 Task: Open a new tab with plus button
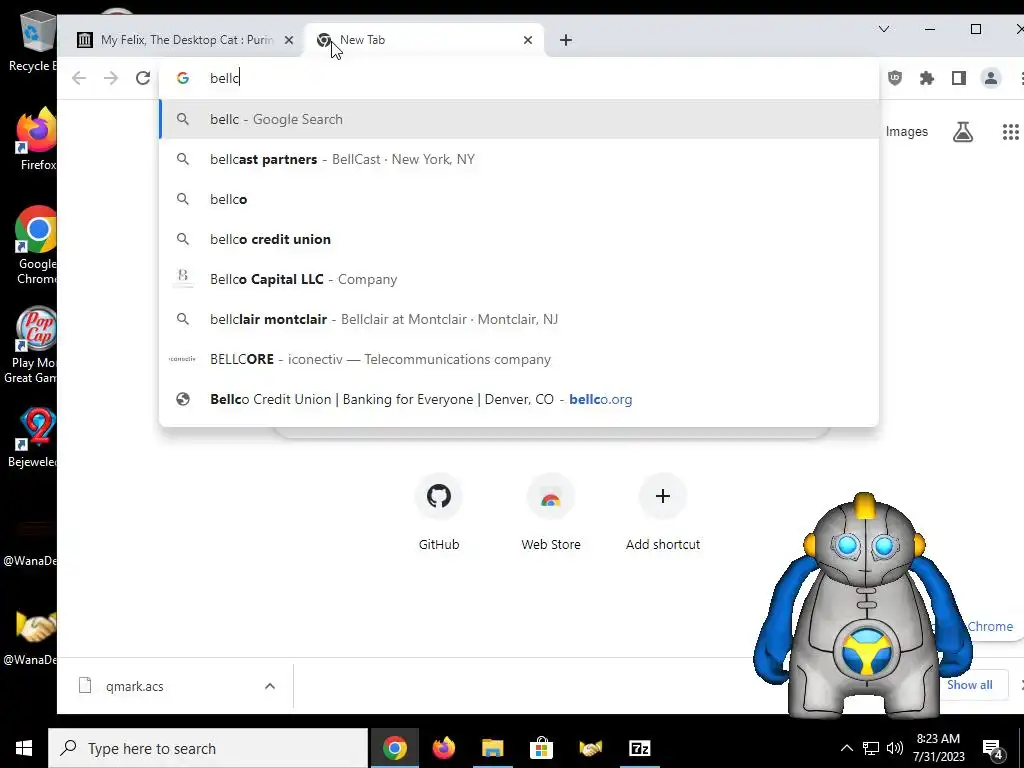coord(566,40)
